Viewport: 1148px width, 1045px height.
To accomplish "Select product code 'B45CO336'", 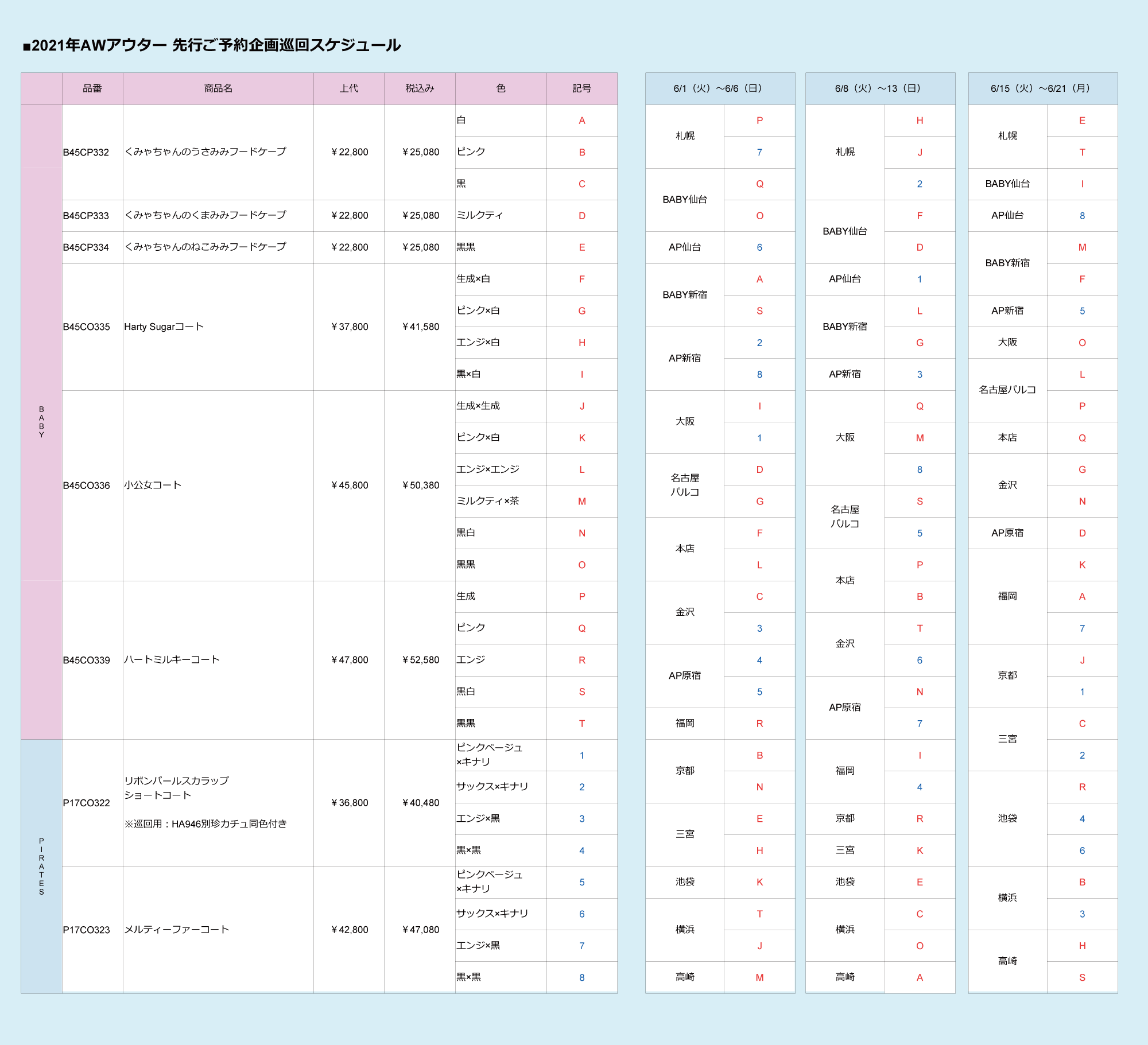I will [x=87, y=485].
